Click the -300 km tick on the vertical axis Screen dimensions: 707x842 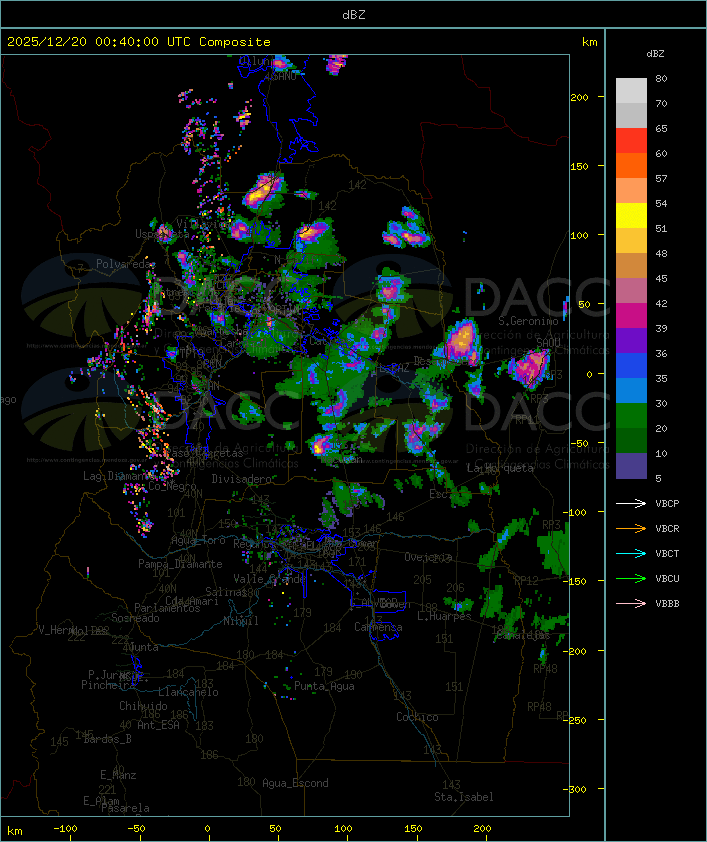click(x=574, y=789)
